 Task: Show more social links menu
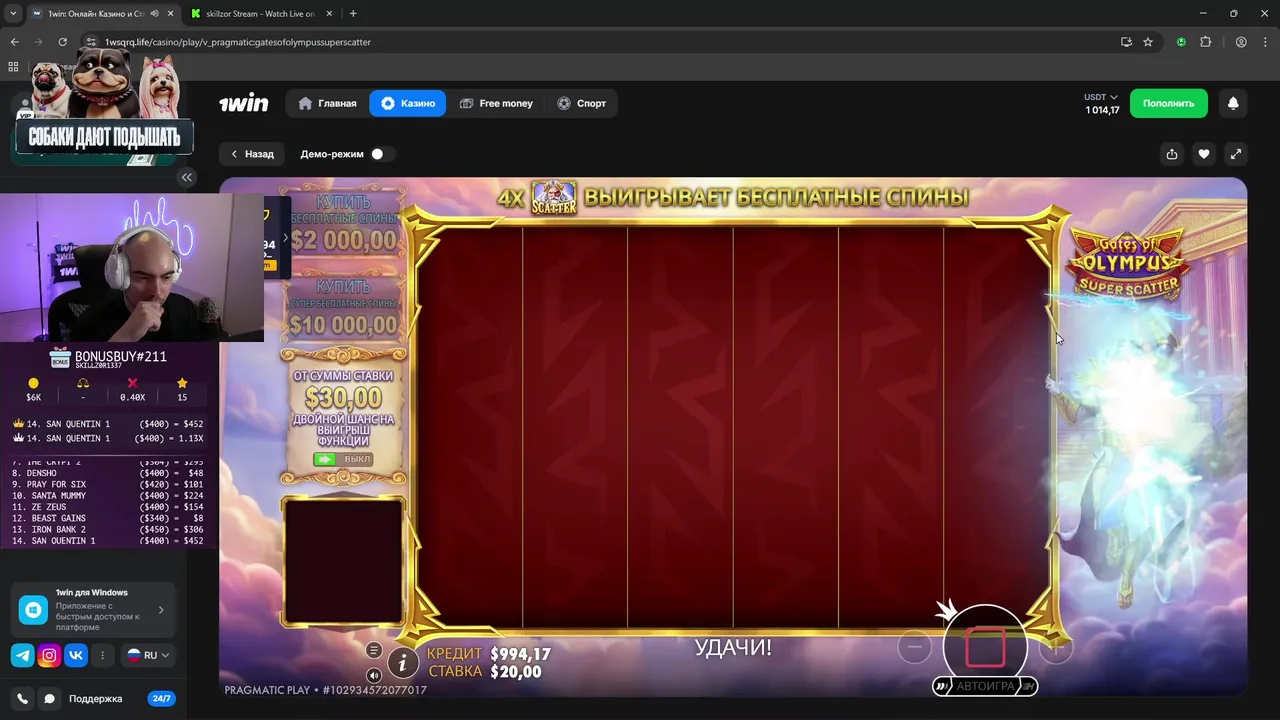tap(102, 655)
